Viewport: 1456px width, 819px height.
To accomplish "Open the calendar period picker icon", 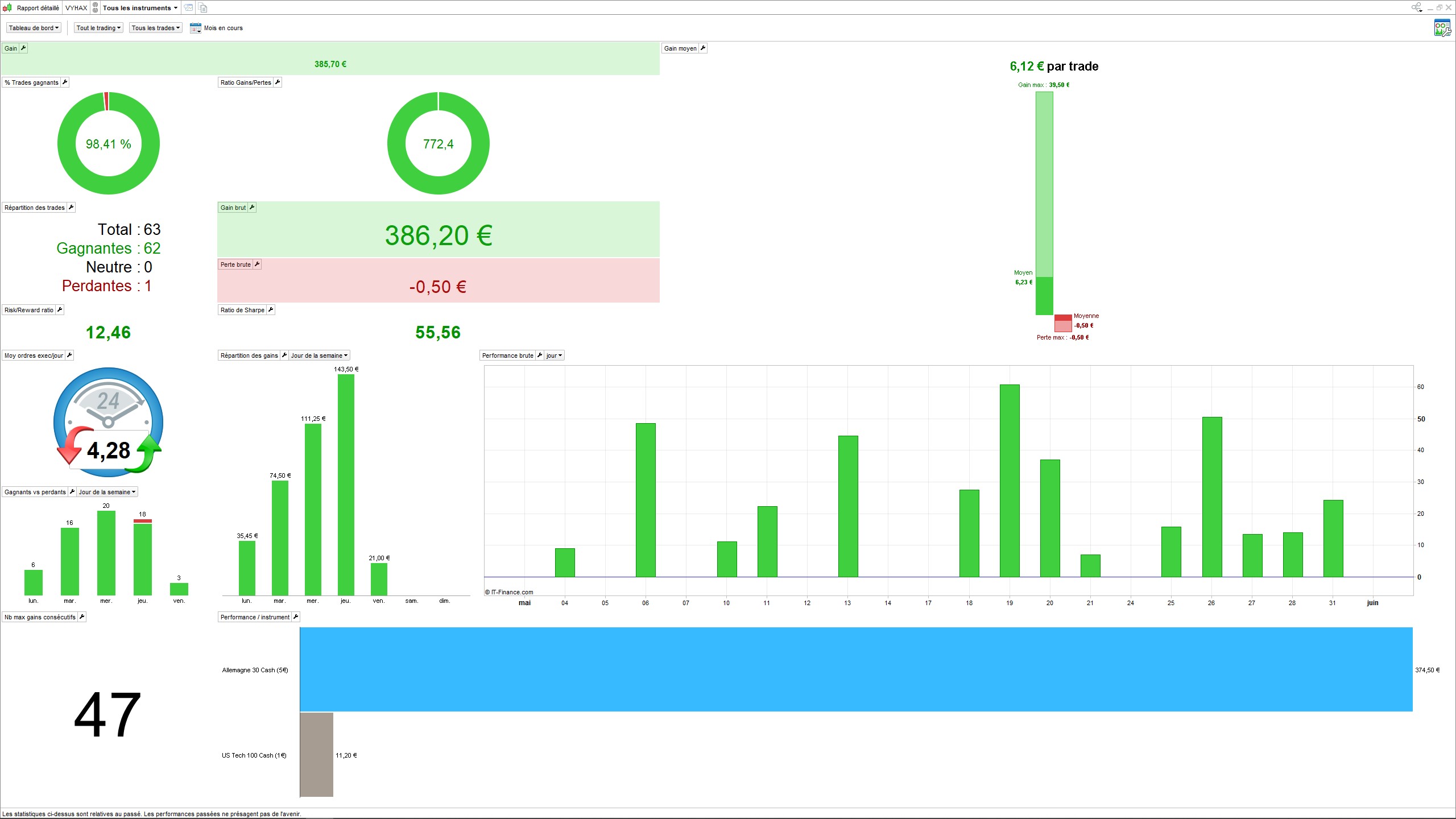I will (x=195, y=28).
